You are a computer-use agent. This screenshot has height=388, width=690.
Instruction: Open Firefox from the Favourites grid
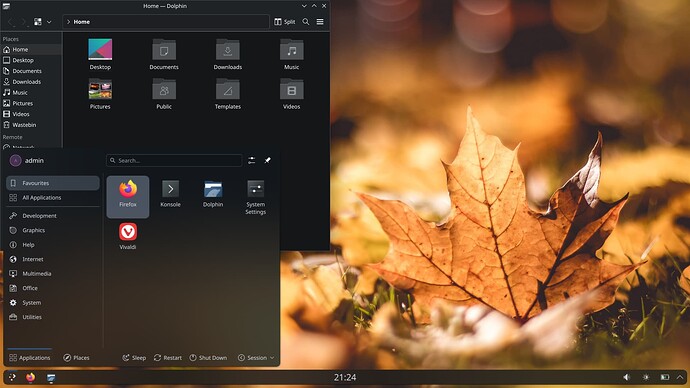(128, 197)
